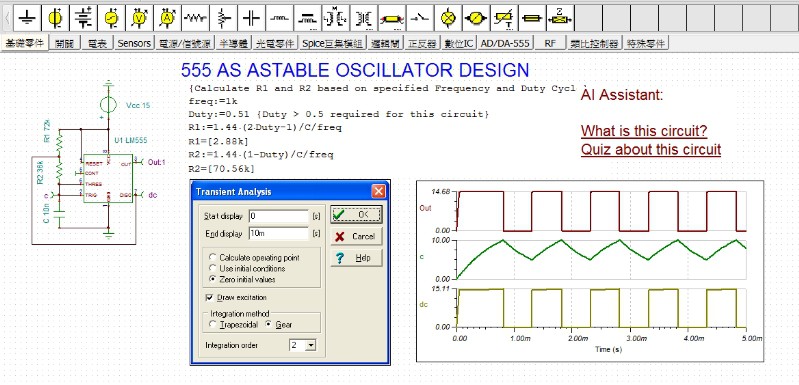
Task: Select the Ammeter component icon
Action: pyautogui.click(x=167, y=18)
